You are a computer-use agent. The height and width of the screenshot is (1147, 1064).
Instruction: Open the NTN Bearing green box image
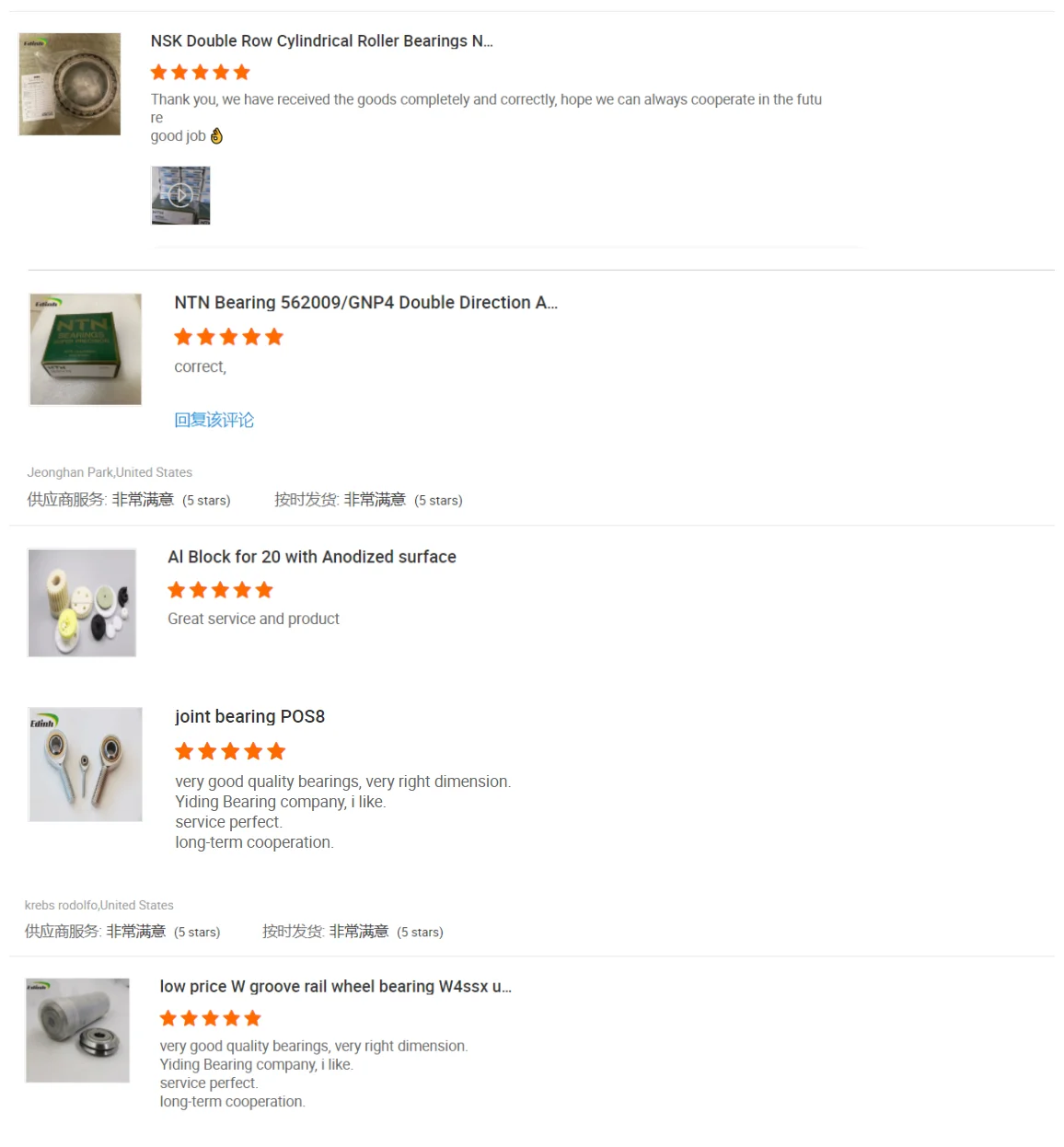click(x=86, y=349)
